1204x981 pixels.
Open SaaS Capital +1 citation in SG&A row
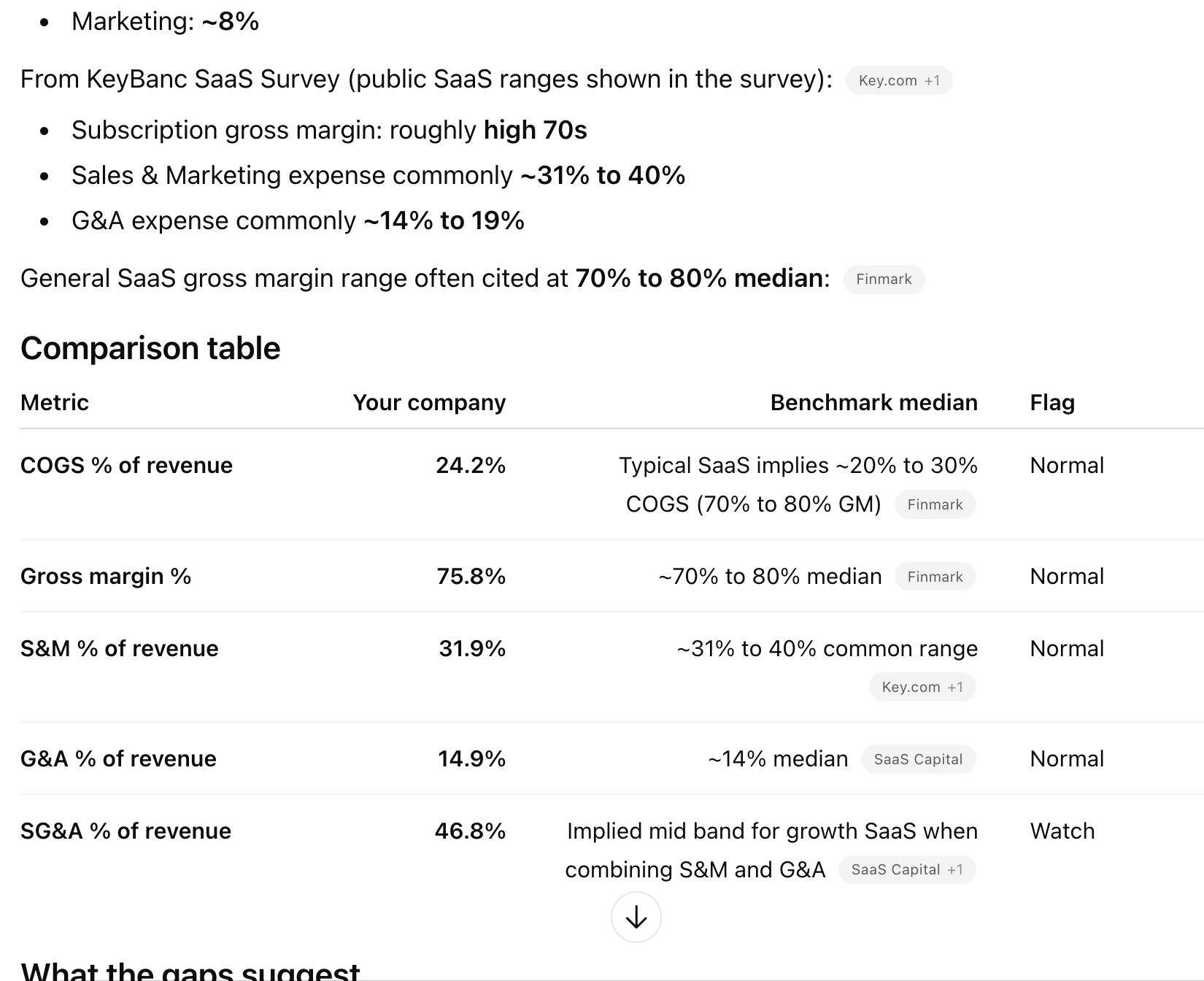(907, 869)
